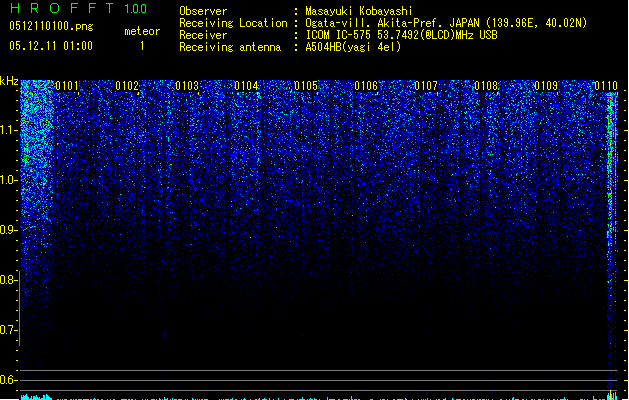The image size is (629, 400).
Task: Click the meteor label
Action: point(142,31)
